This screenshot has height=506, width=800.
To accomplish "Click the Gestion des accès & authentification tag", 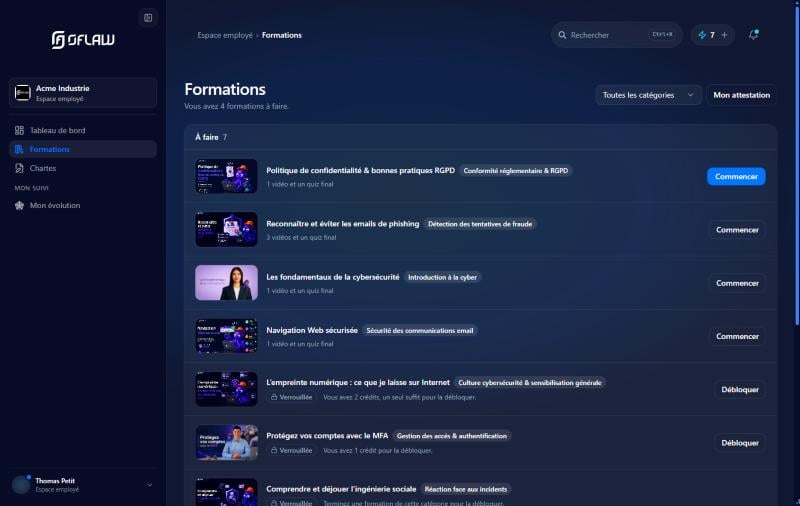I will pos(452,436).
